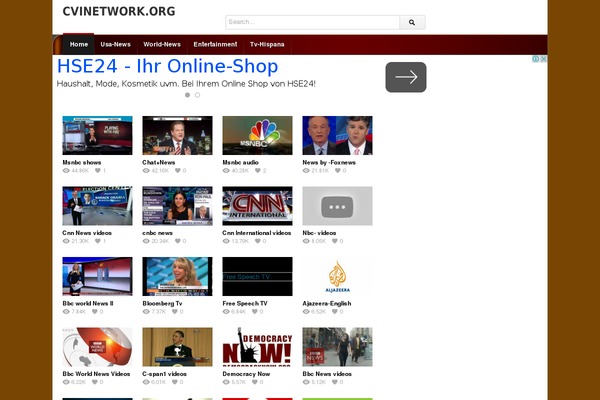Like the Free Speech TV video
The width and height of the screenshot is (600, 400).
tap(255, 312)
